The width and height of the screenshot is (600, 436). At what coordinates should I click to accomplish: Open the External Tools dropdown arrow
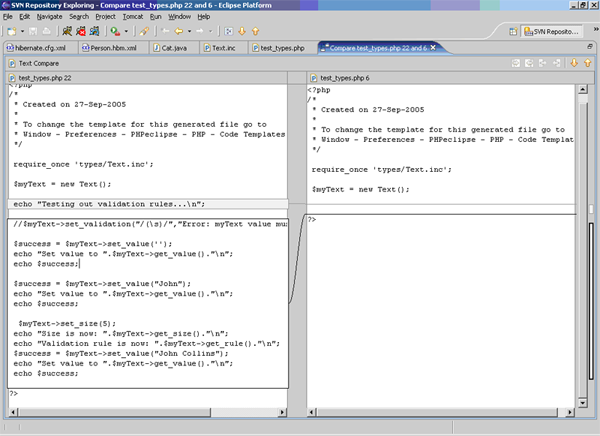tap(126, 31)
